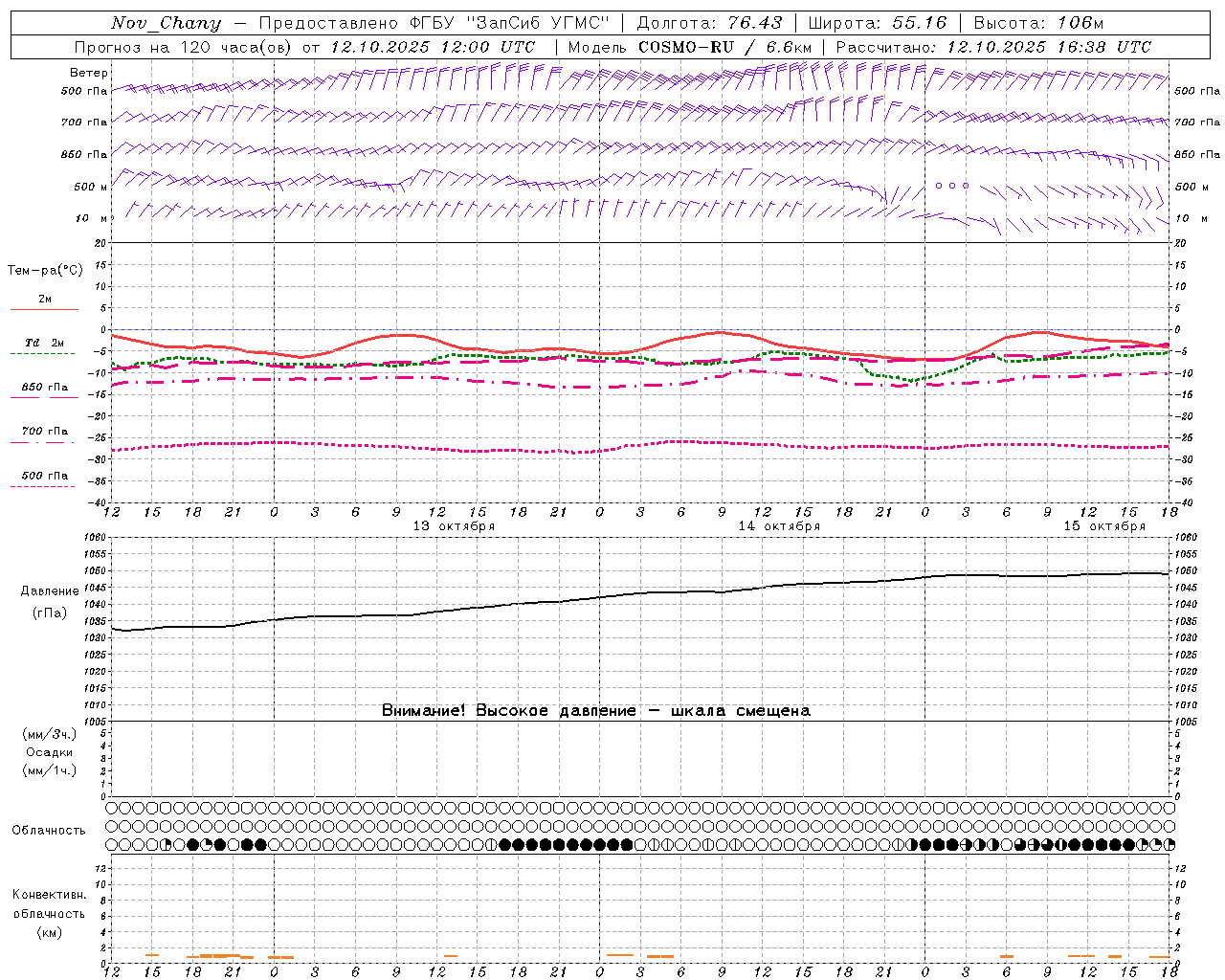Click the '(мм/3ч.)' precipitation unit label
This screenshot has width=1225, height=980.
coord(50,734)
